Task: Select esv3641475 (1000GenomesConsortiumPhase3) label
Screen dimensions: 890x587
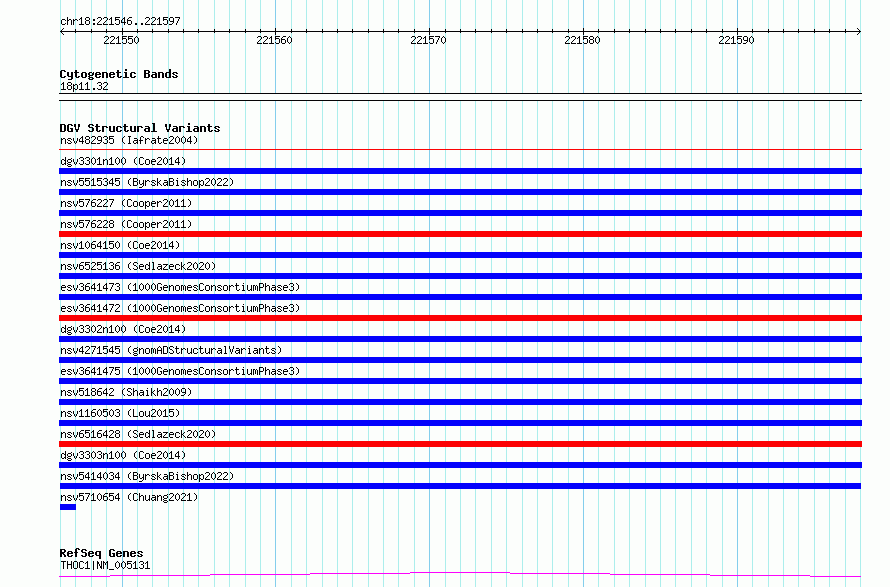Action: tap(180, 371)
